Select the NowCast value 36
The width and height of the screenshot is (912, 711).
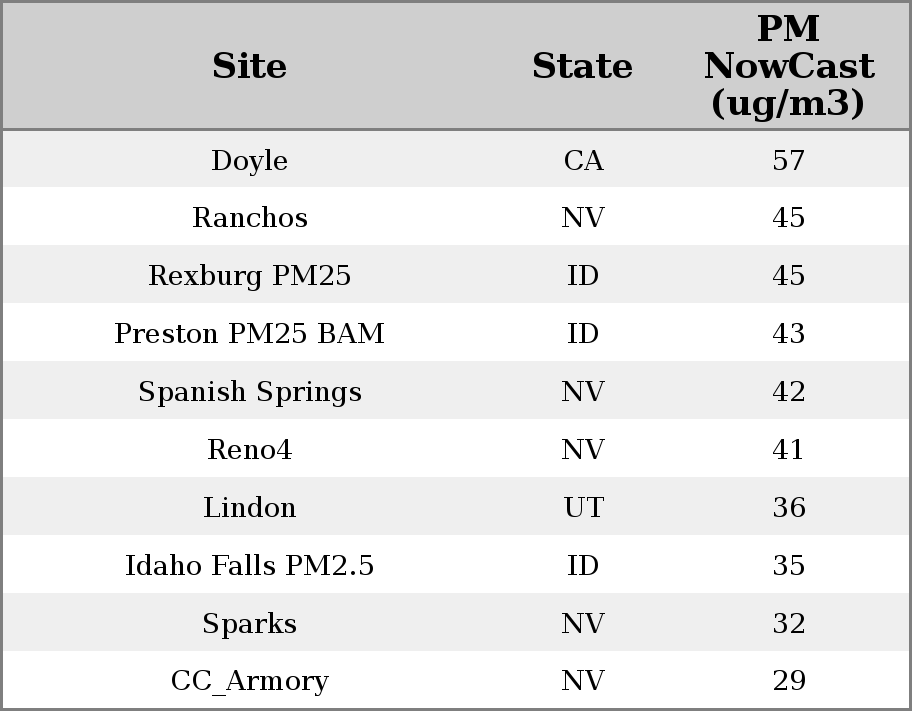[788, 508]
